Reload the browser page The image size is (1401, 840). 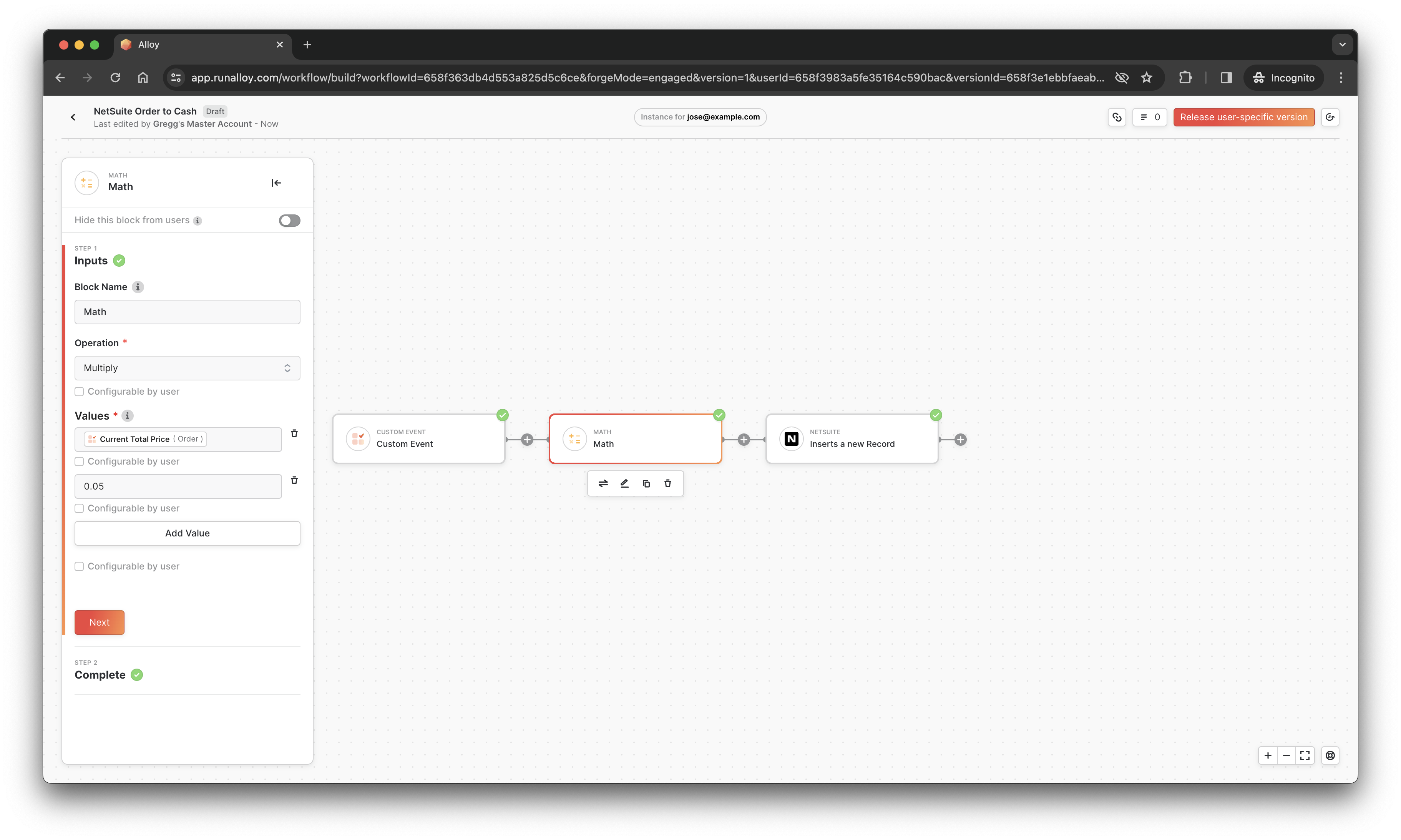[116, 78]
